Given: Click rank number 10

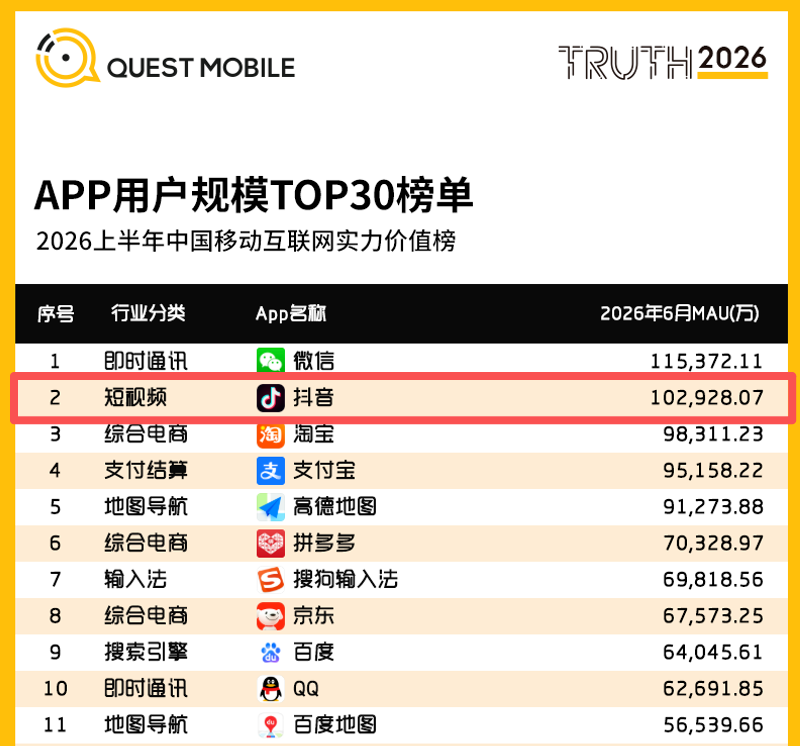Looking at the screenshot, I should [x=55, y=689].
